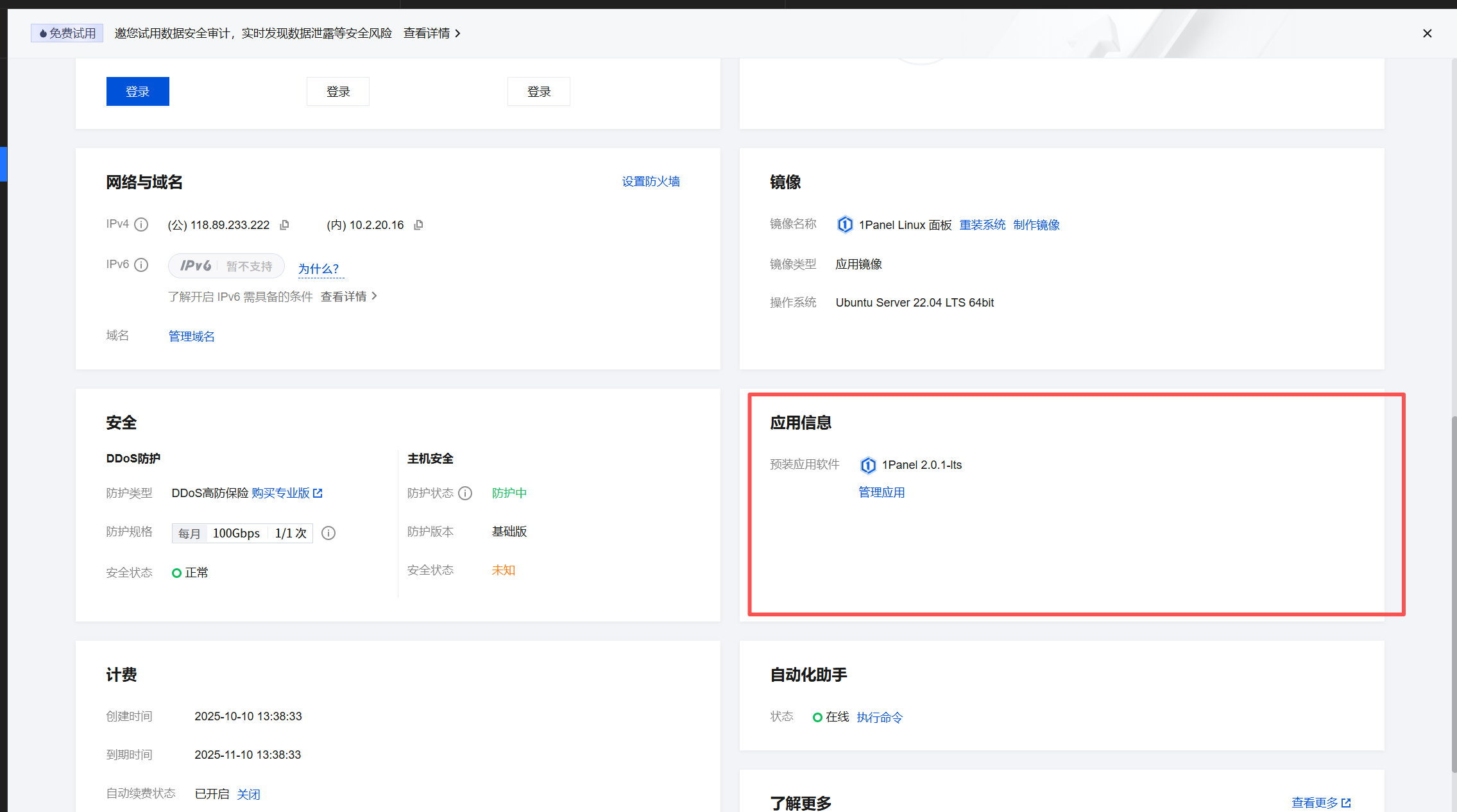Screen dimensions: 1457x812
Task: Open the IPv4 info tooltip icon
Action: (x=141, y=224)
